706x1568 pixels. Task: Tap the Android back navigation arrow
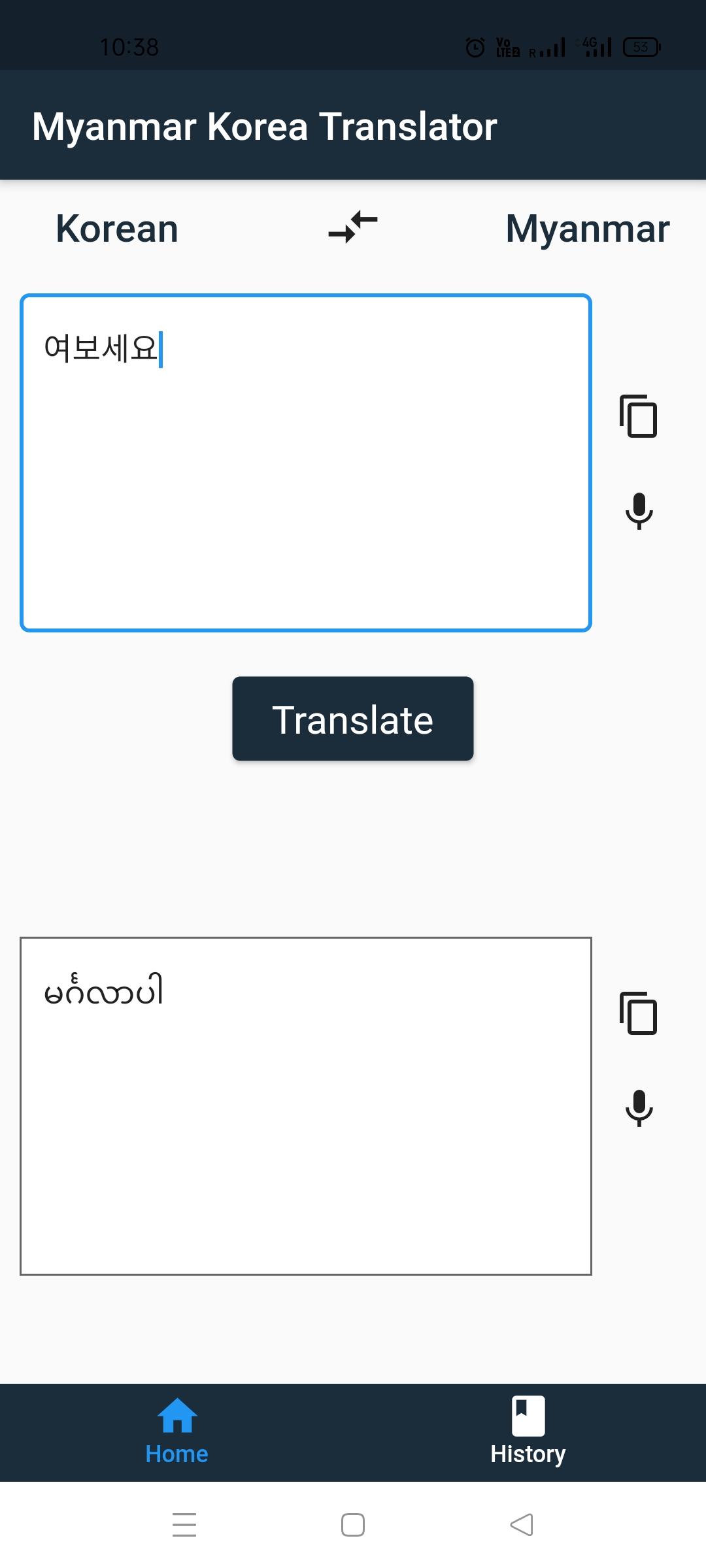tap(521, 1524)
